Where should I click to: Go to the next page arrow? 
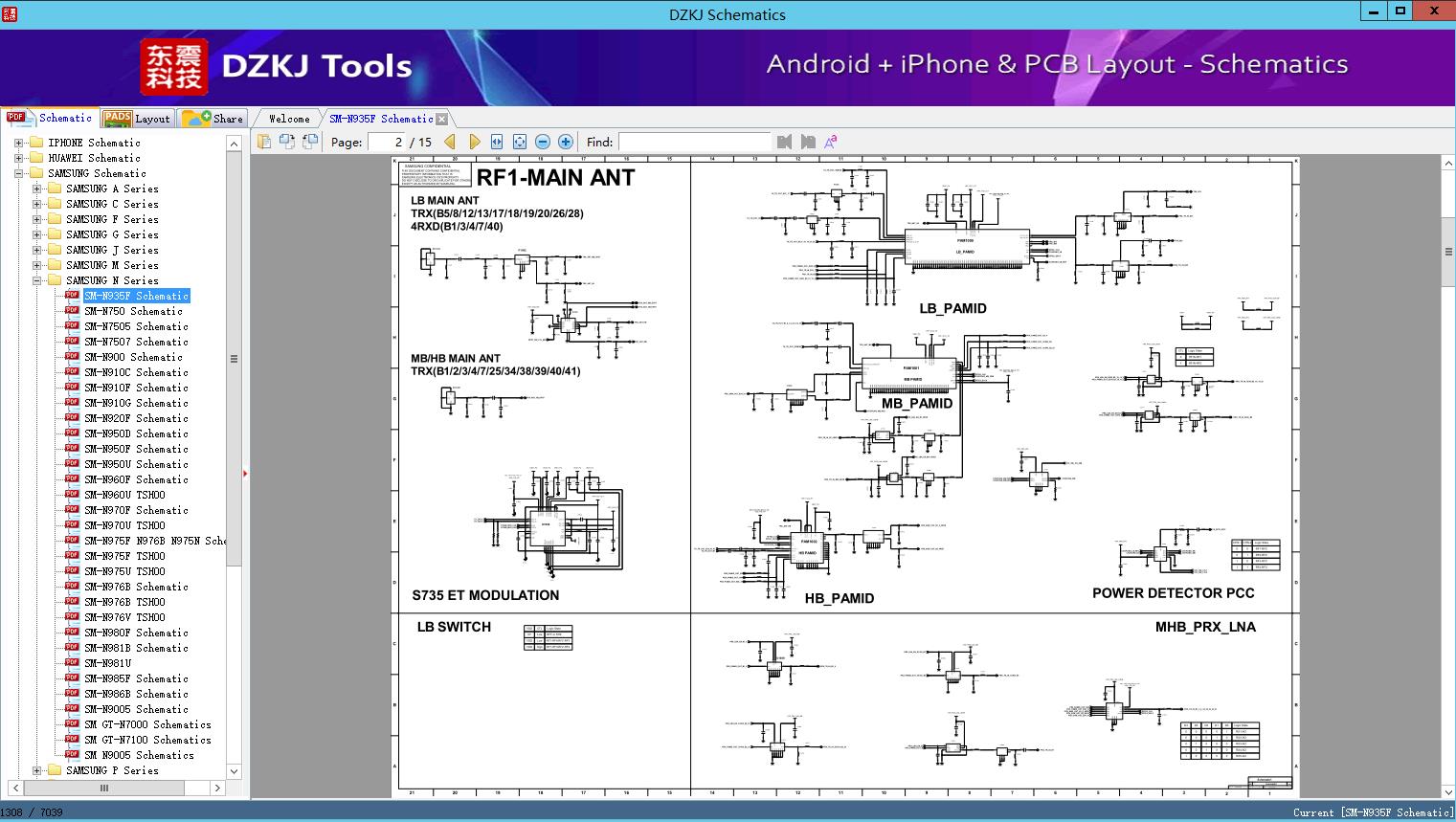[474, 142]
